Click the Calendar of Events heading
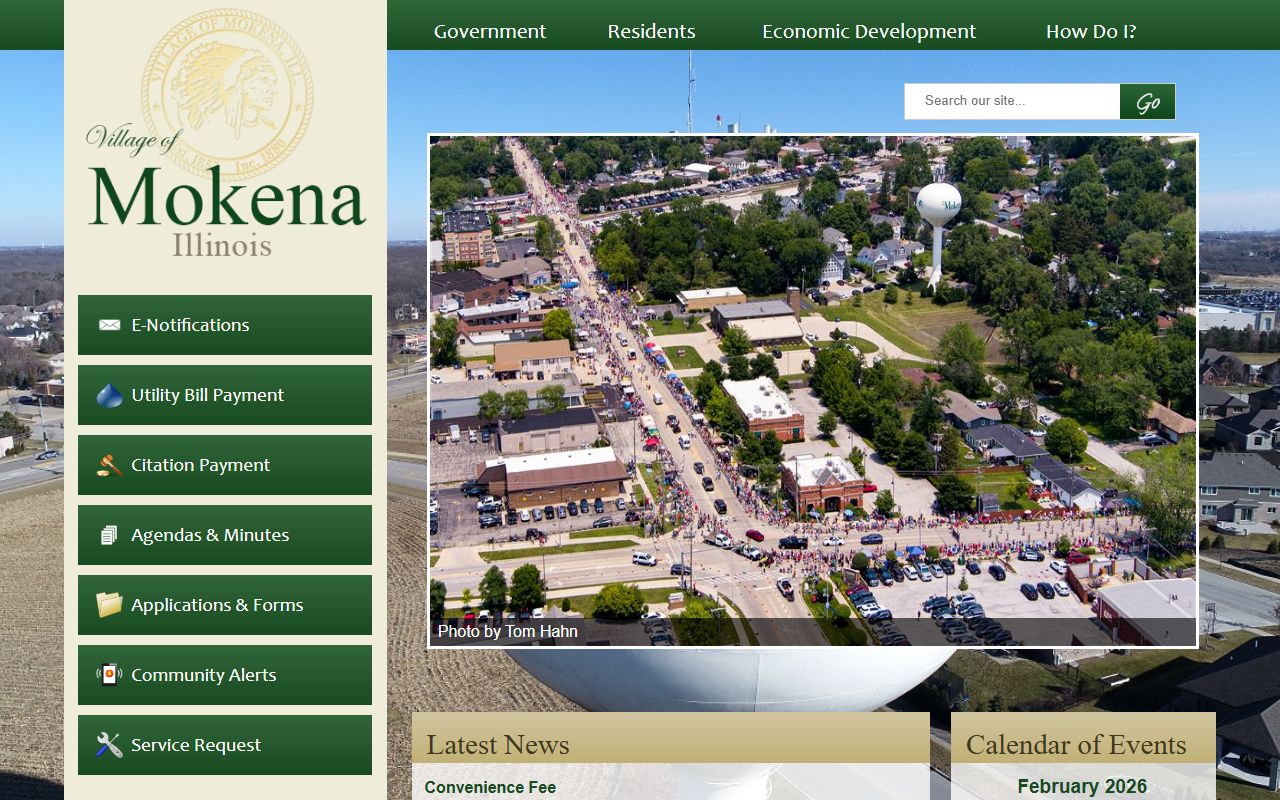The height and width of the screenshot is (800, 1280). pyautogui.click(x=1076, y=745)
